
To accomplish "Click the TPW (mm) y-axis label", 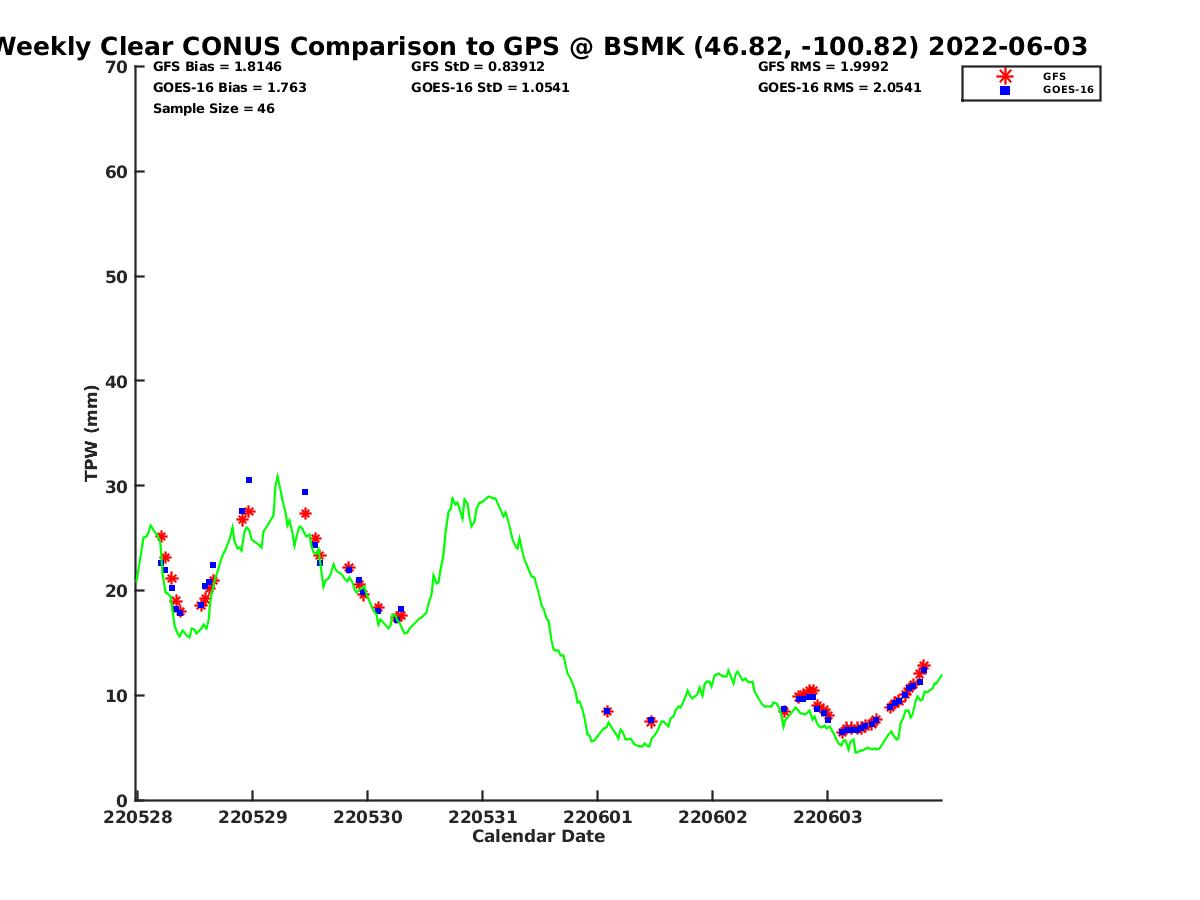I will click(x=92, y=433).
